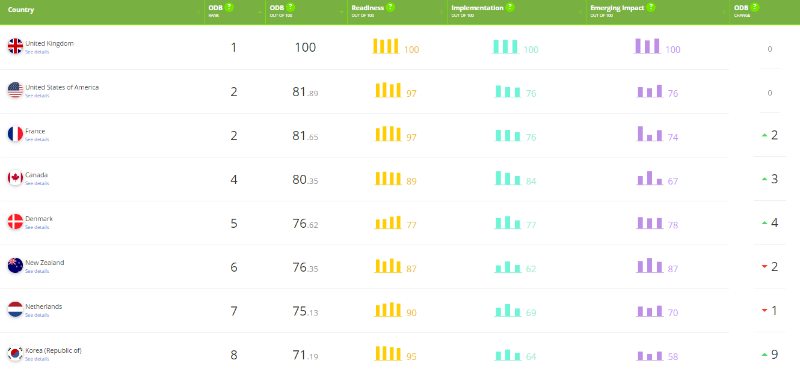The height and width of the screenshot is (375, 800).
Task: Click United States implementation bar chart
Action: click(x=508, y=91)
